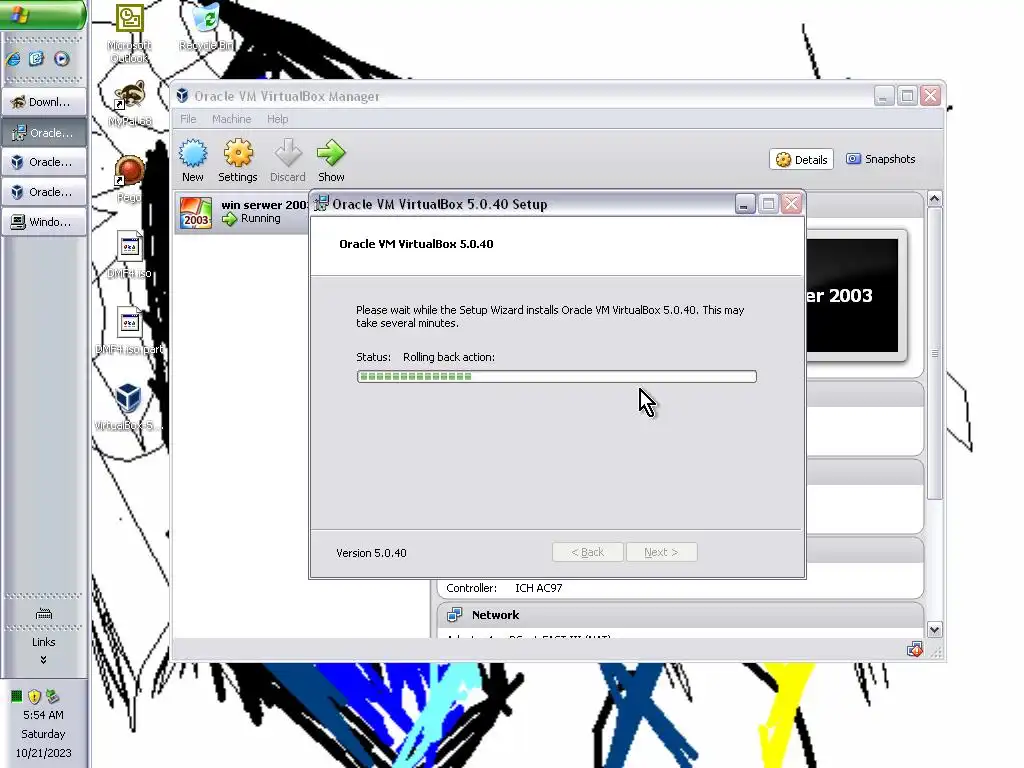Click the Controller: ICH AC97 text
Screen dimensions: 1024x768
(x=504, y=588)
